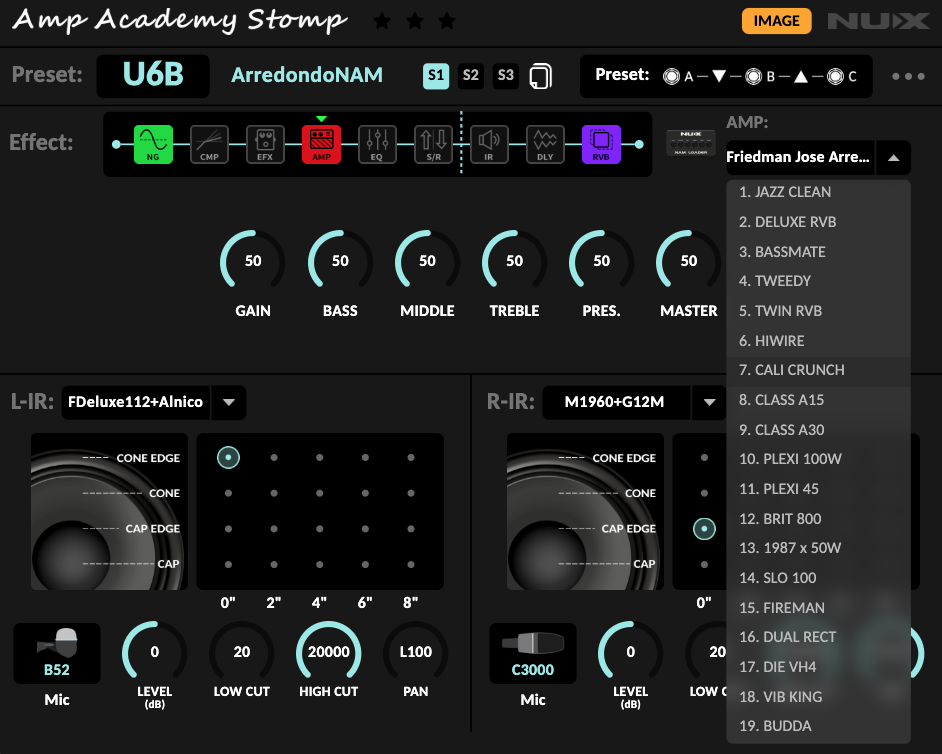
Task: Click the M1960+G12M IR name
Action: coord(615,402)
